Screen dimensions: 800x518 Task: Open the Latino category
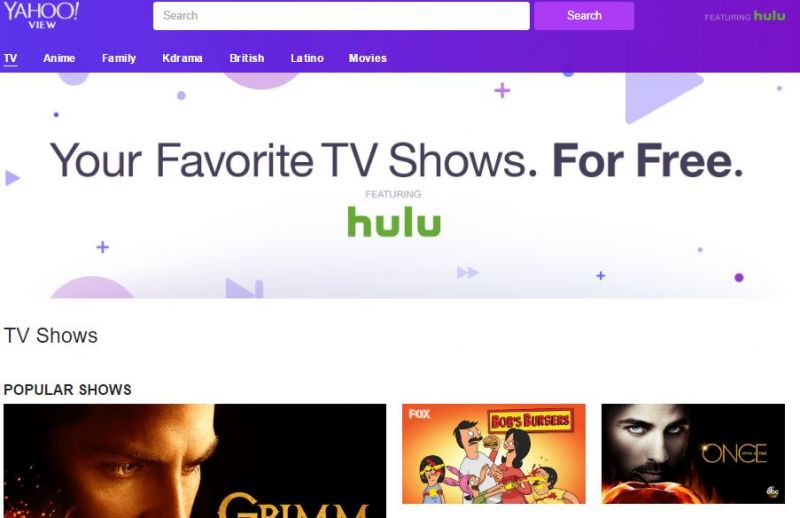click(x=307, y=58)
